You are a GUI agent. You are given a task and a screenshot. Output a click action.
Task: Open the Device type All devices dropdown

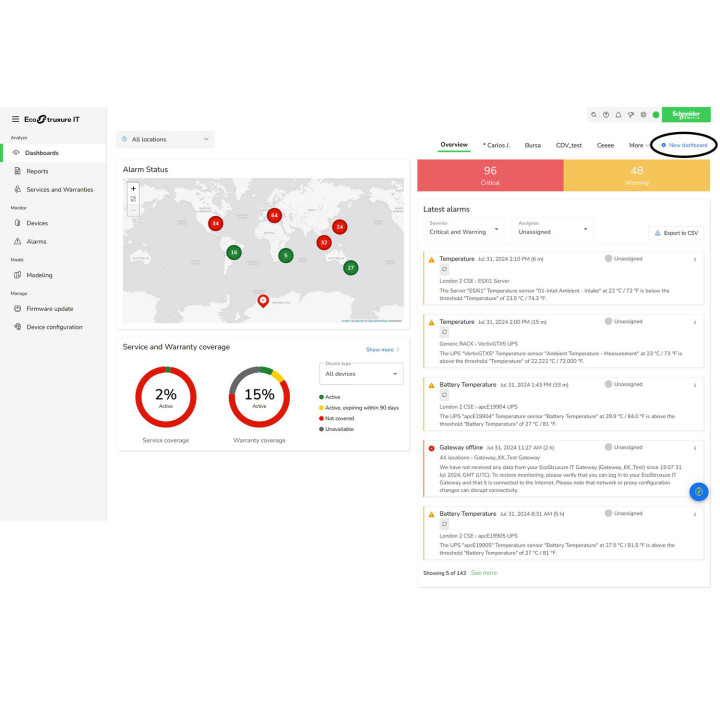tap(361, 374)
